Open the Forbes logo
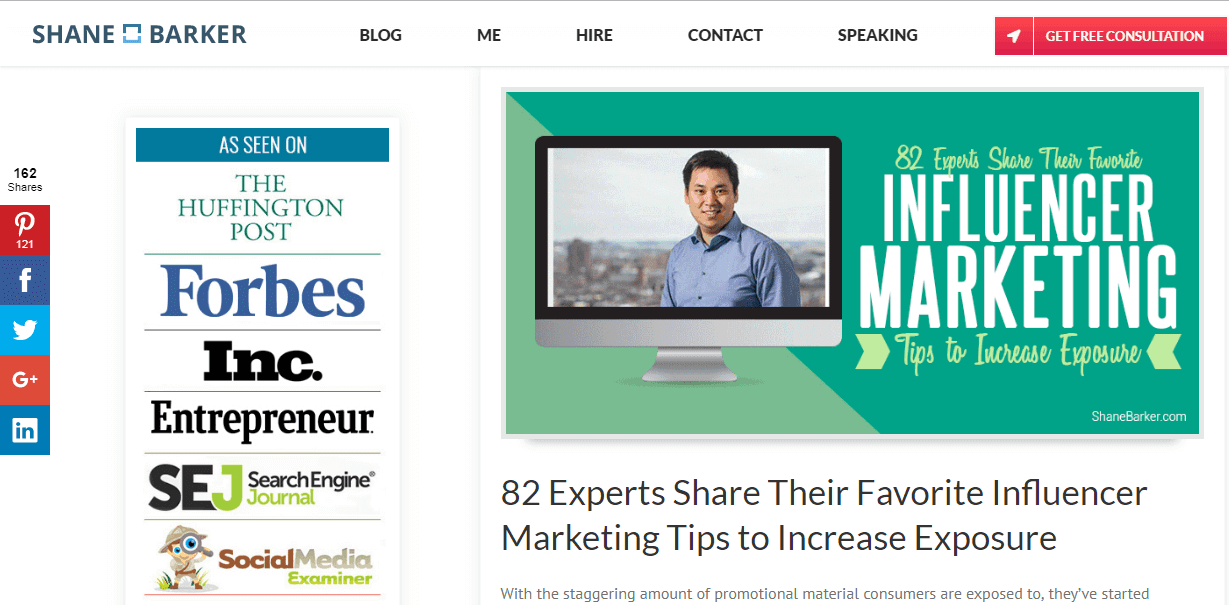Screen dimensions: 1229x605 [262, 291]
